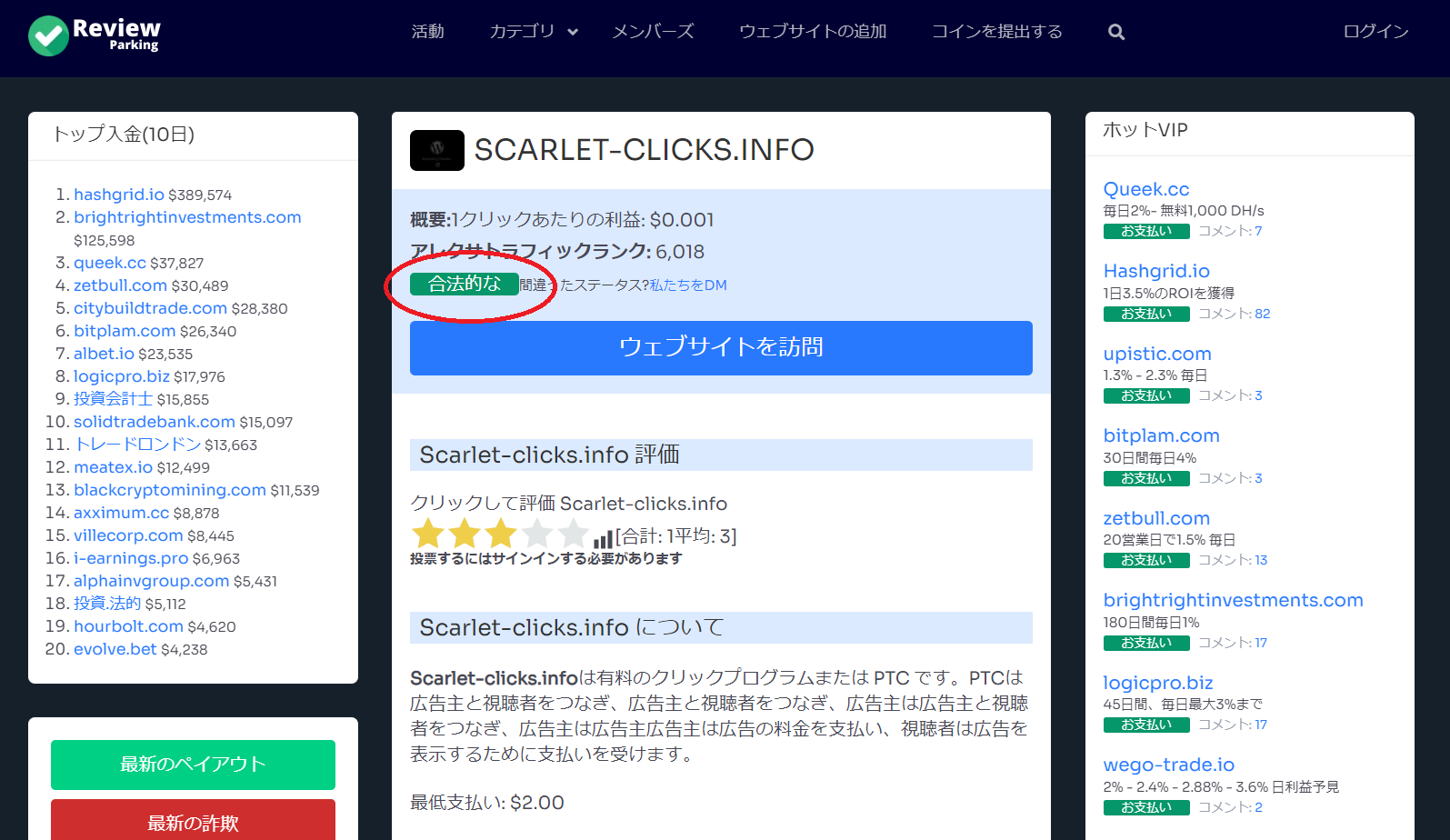Screen dimensions: 1450x840
Task: Click the ホットVIP panel heading
Action: click(1145, 130)
